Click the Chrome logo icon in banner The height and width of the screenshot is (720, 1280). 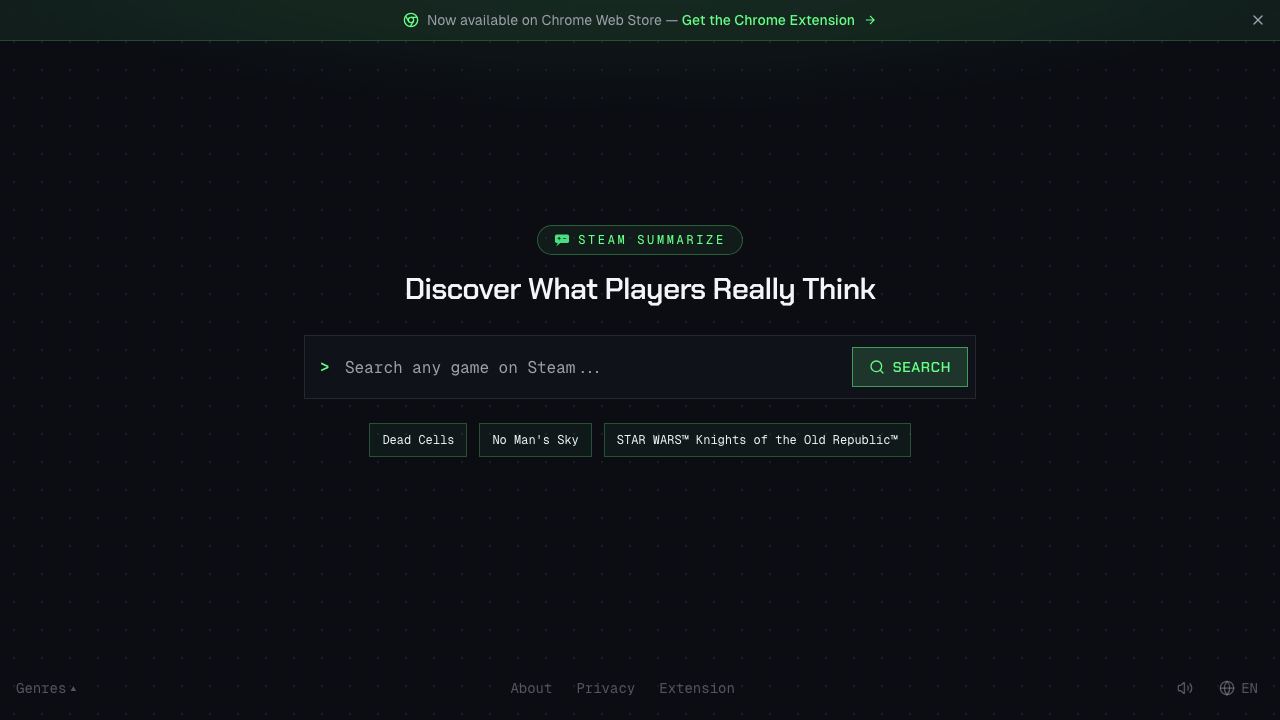(x=411, y=20)
